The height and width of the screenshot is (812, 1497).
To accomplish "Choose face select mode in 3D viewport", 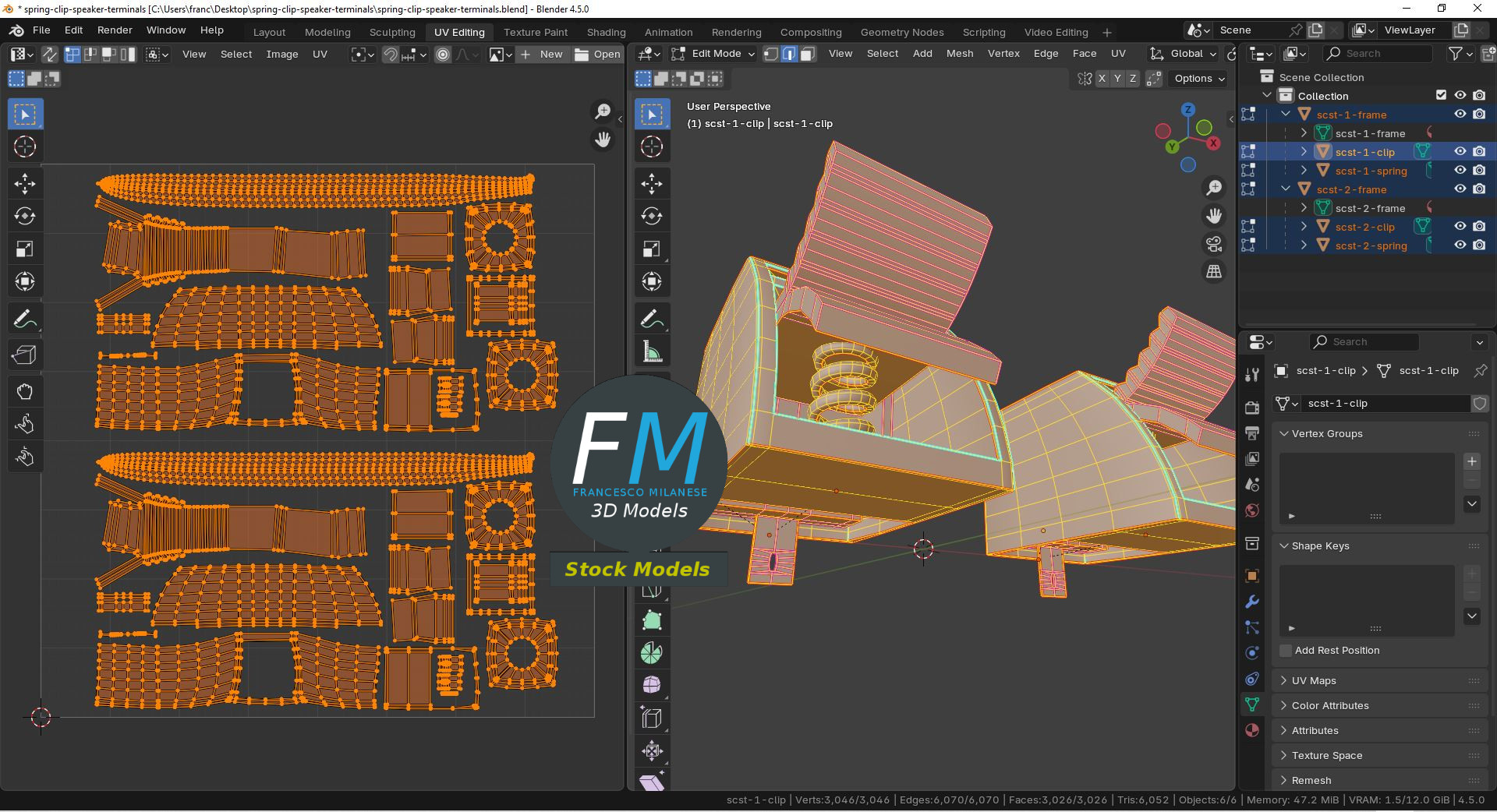I will 808,54.
